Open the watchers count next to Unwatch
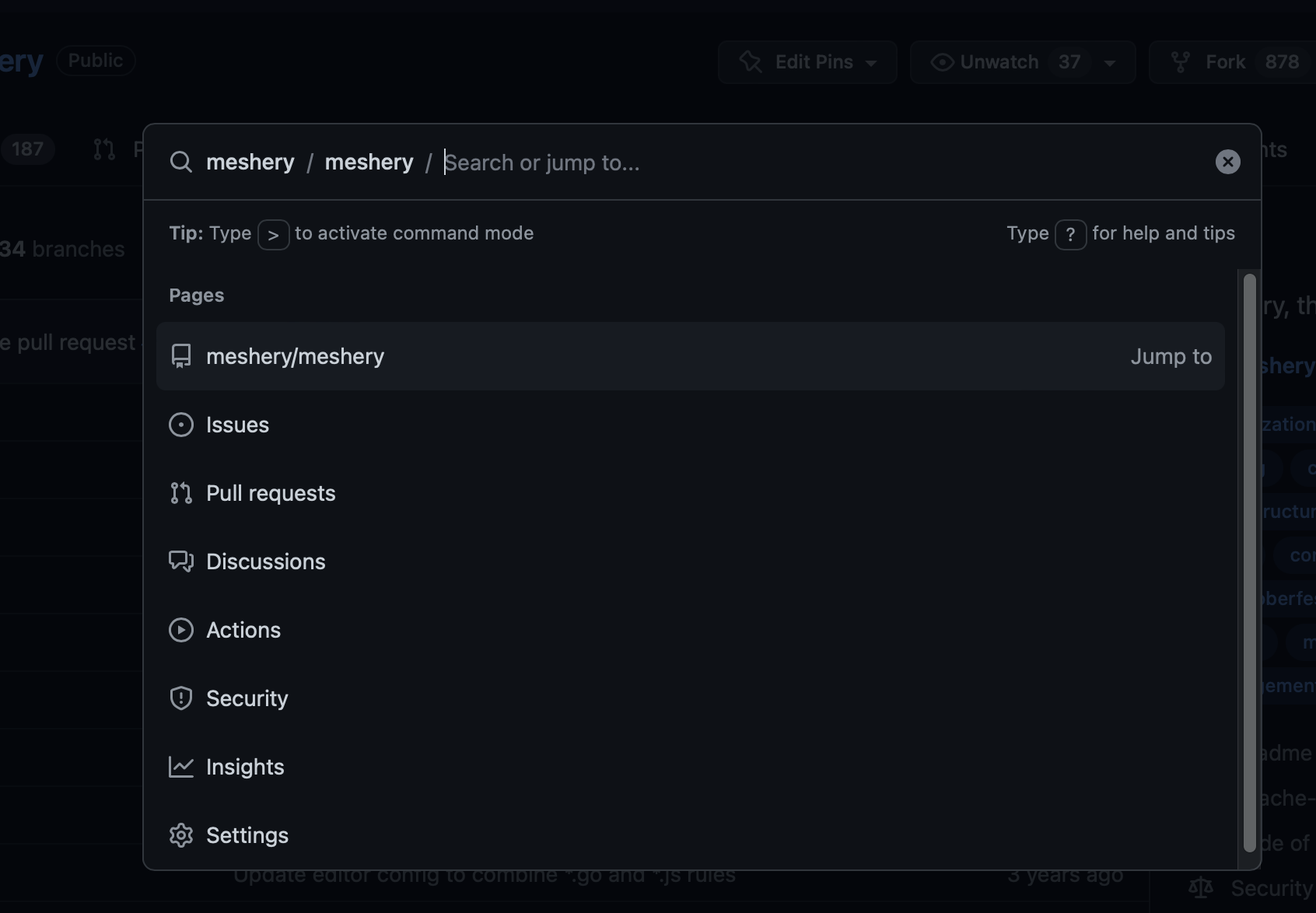 pos(1070,61)
